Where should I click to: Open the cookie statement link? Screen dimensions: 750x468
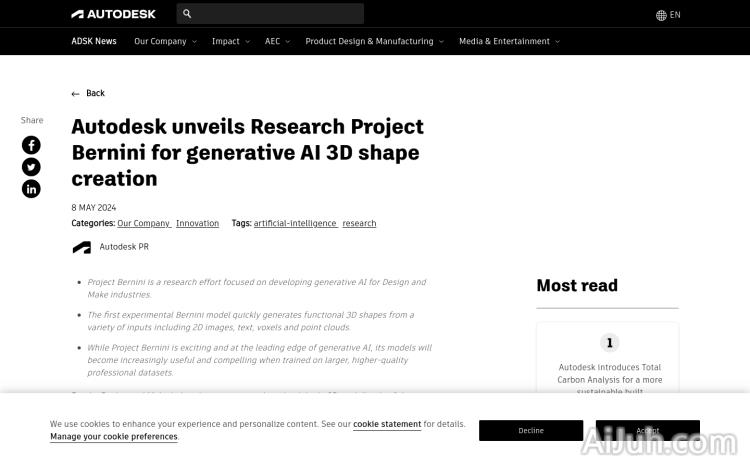(387, 425)
